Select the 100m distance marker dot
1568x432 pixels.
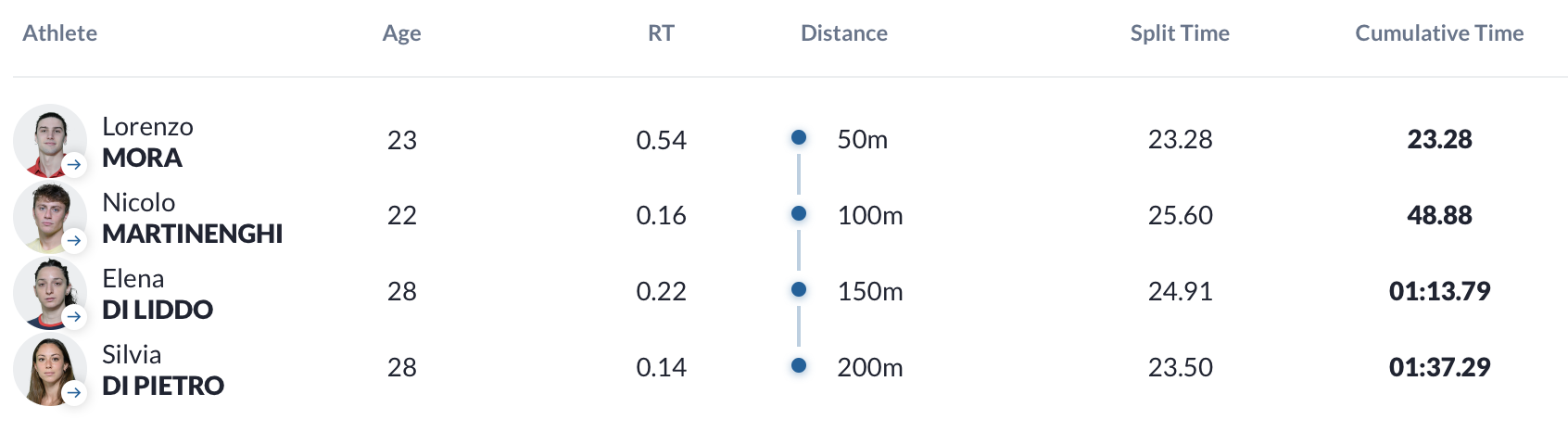coord(799,214)
